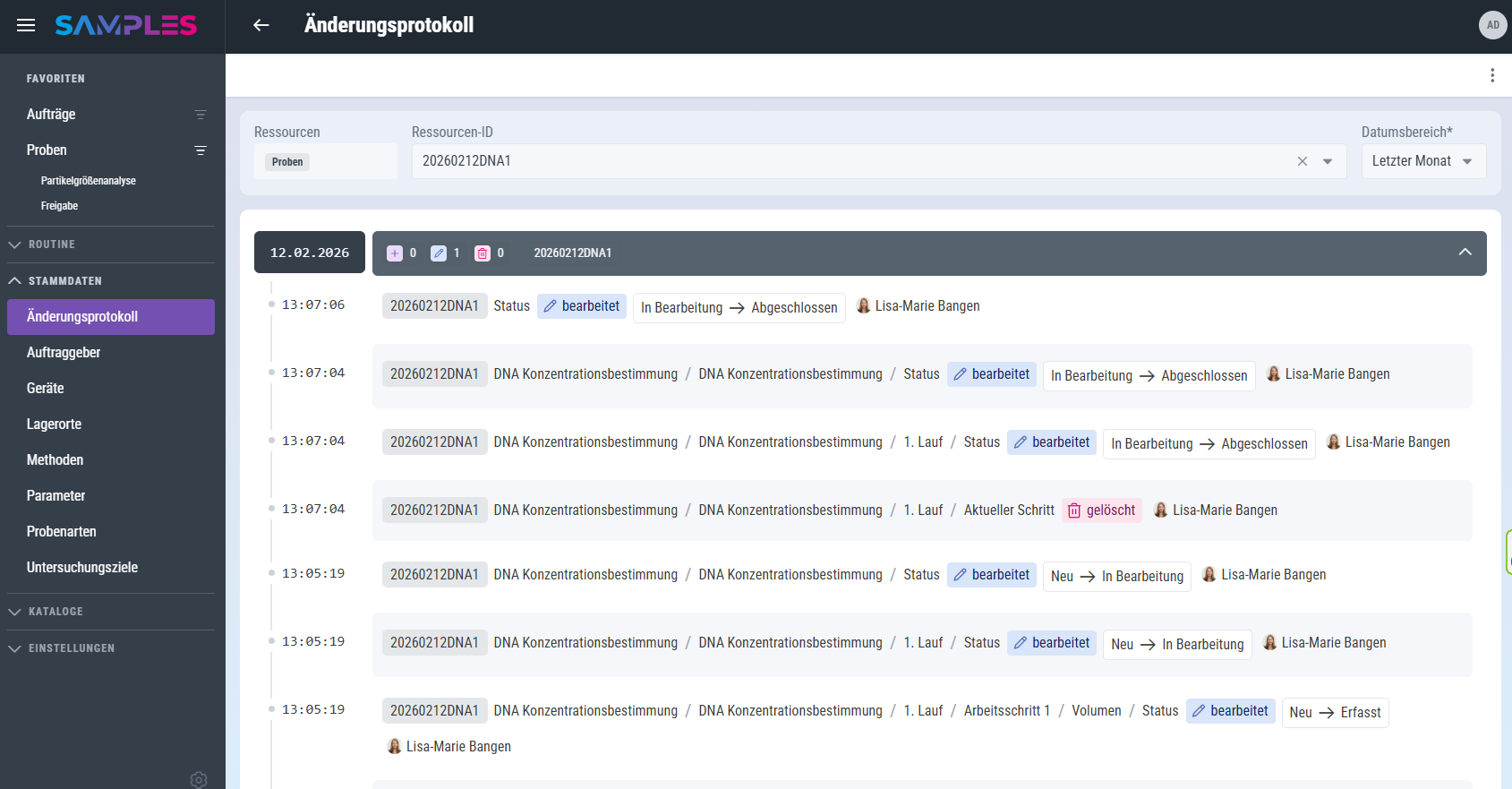
Task: Open the AD user avatar menu
Action: pos(1492,25)
